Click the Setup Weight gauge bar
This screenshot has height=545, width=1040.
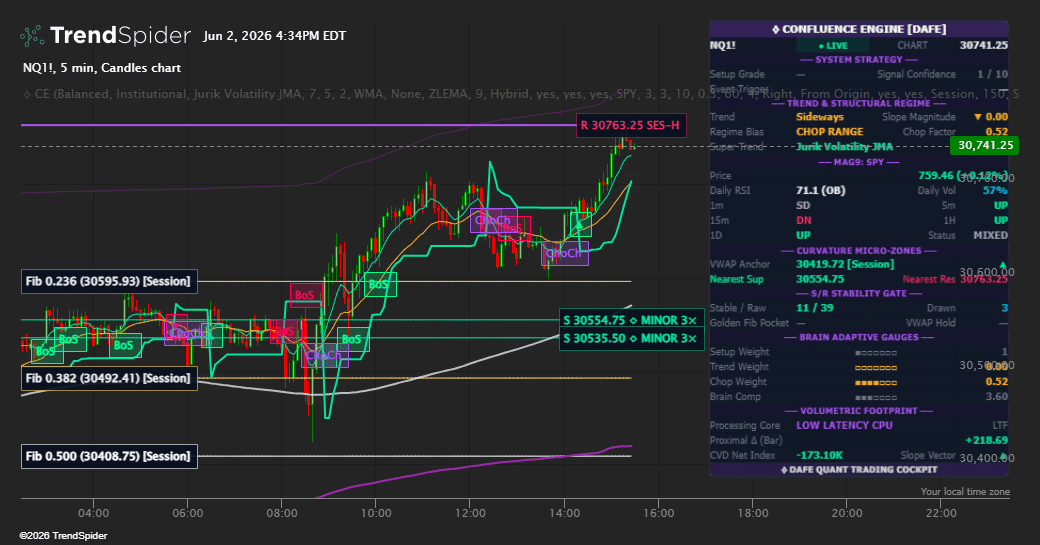876,353
